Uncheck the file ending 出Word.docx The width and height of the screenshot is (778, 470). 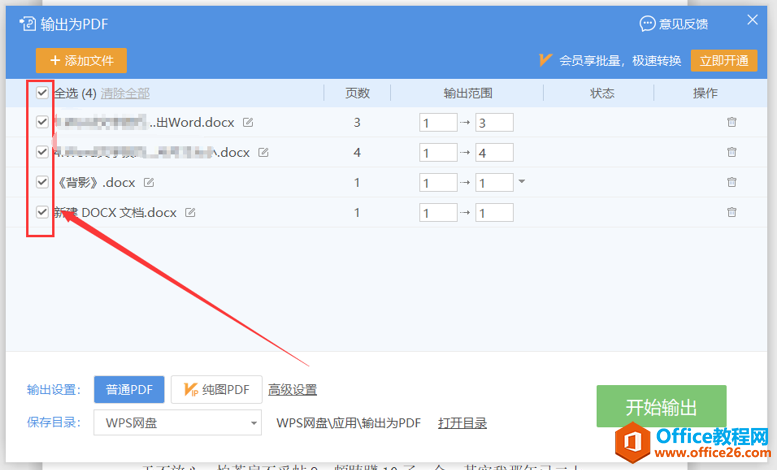tap(42, 122)
